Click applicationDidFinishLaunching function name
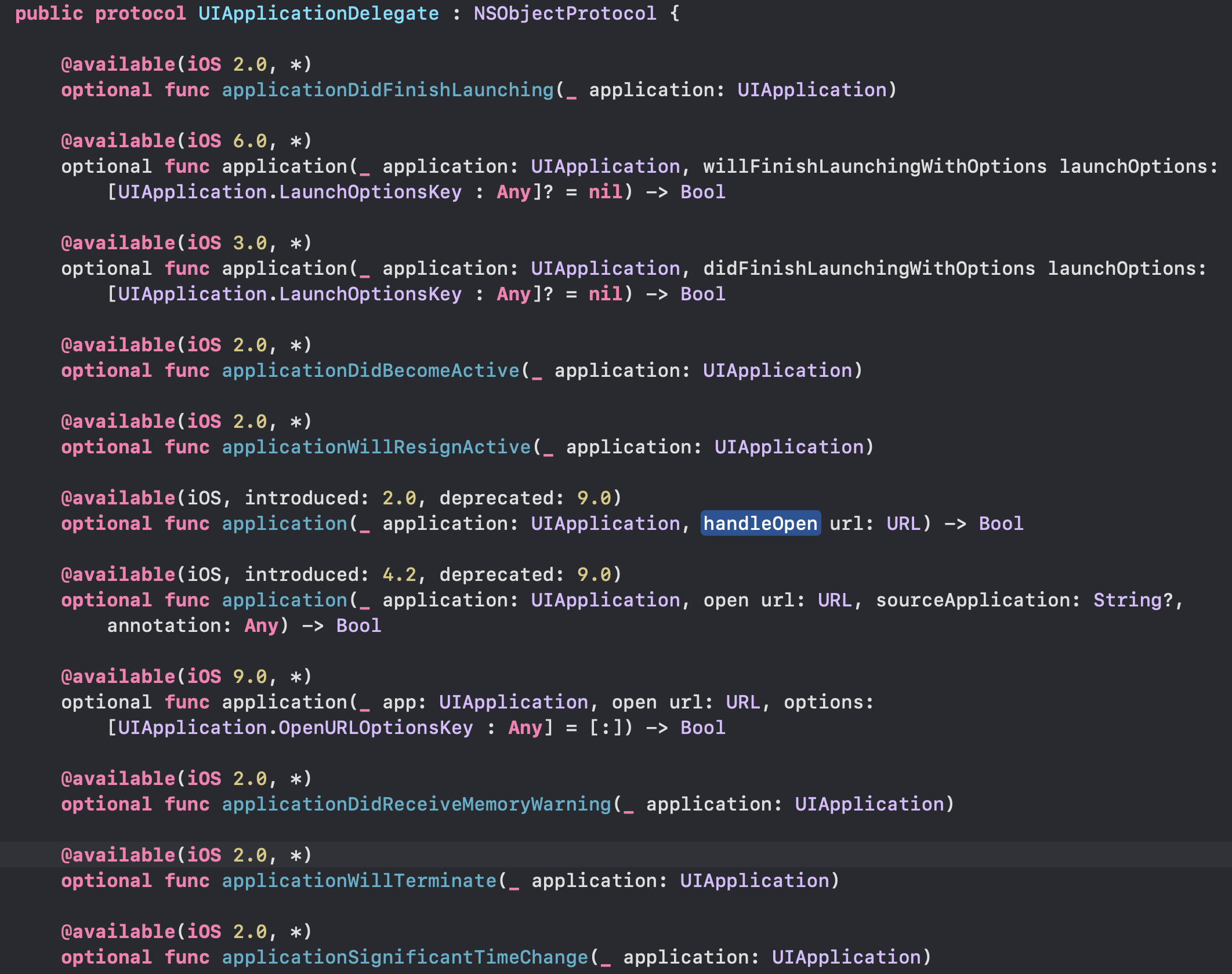The width and height of the screenshot is (1232, 974). coord(387,90)
